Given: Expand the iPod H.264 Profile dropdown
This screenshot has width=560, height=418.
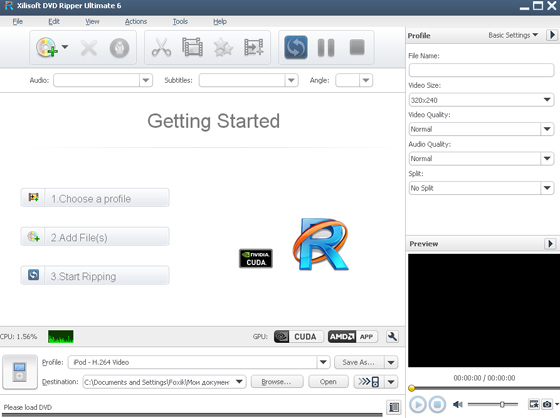Looking at the screenshot, I should (x=323, y=362).
